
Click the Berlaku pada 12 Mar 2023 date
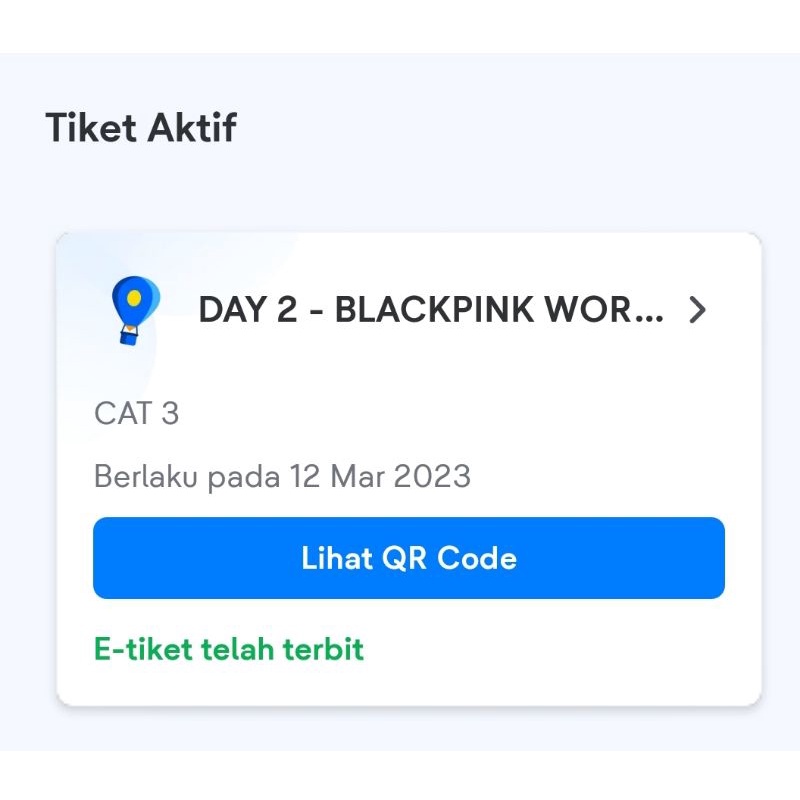tap(282, 477)
